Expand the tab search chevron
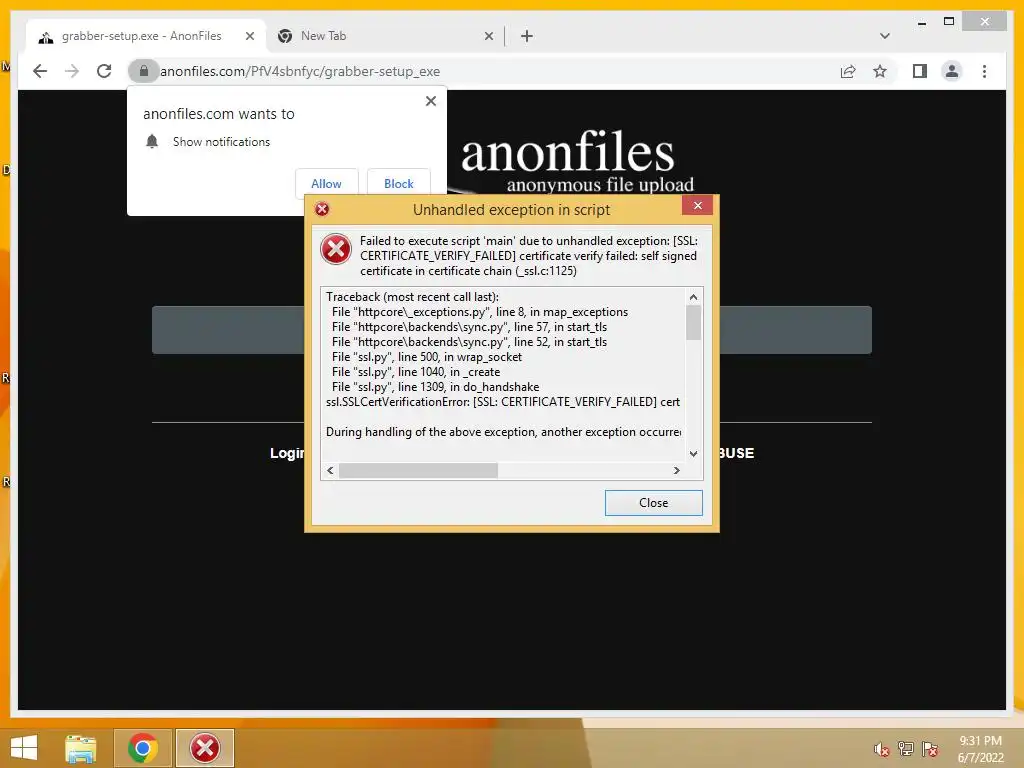 (885, 36)
